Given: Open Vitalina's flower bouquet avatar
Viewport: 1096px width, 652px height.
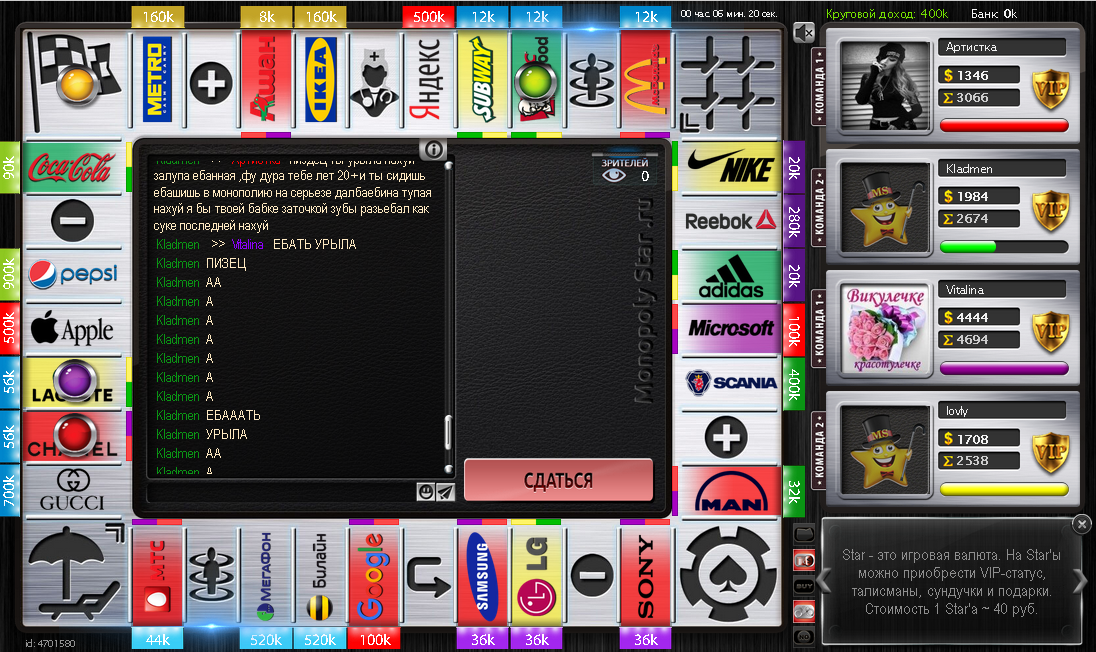Looking at the screenshot, I should [885, 328].
